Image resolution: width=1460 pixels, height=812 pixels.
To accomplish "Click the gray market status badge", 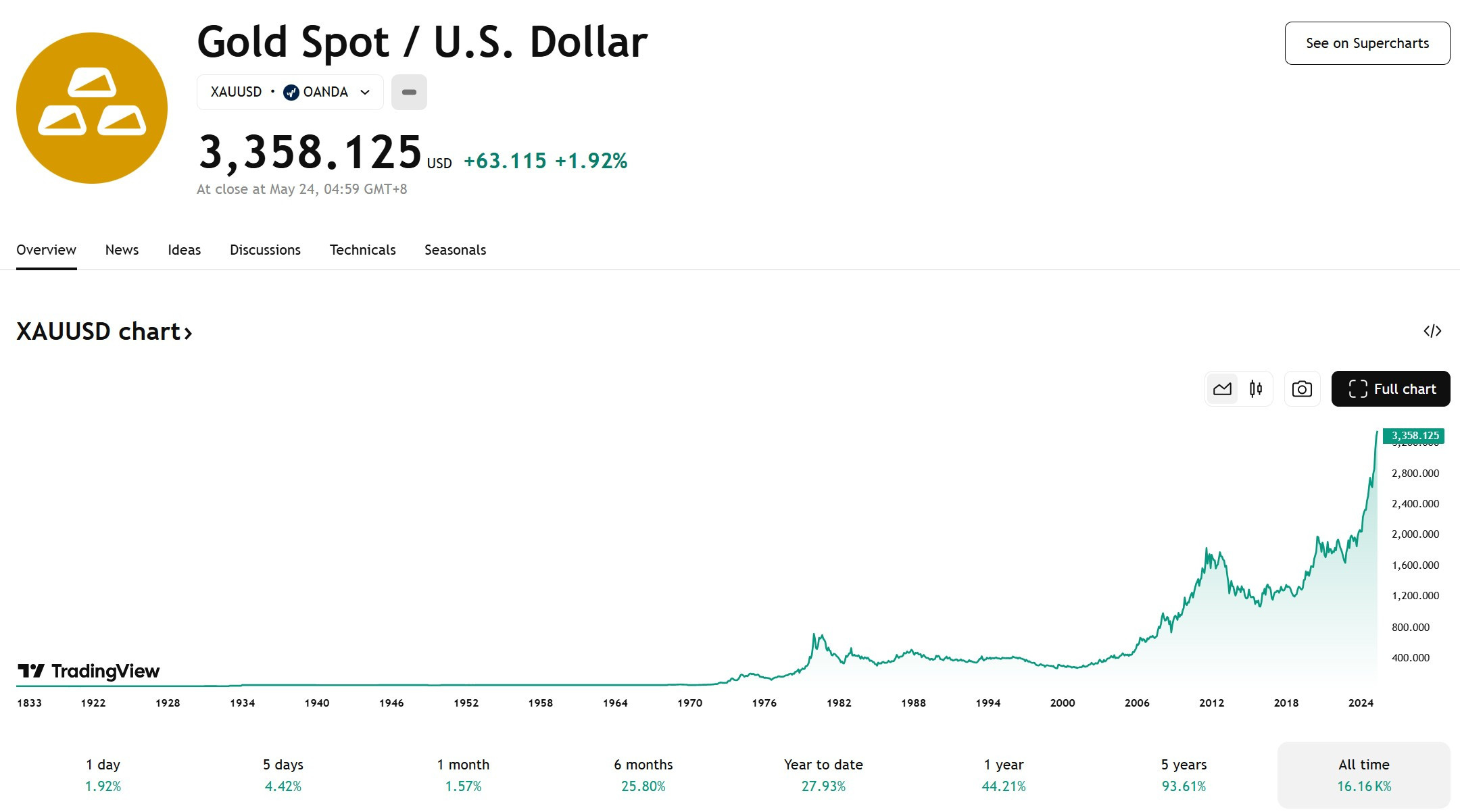I will click(x=409, y=92).
